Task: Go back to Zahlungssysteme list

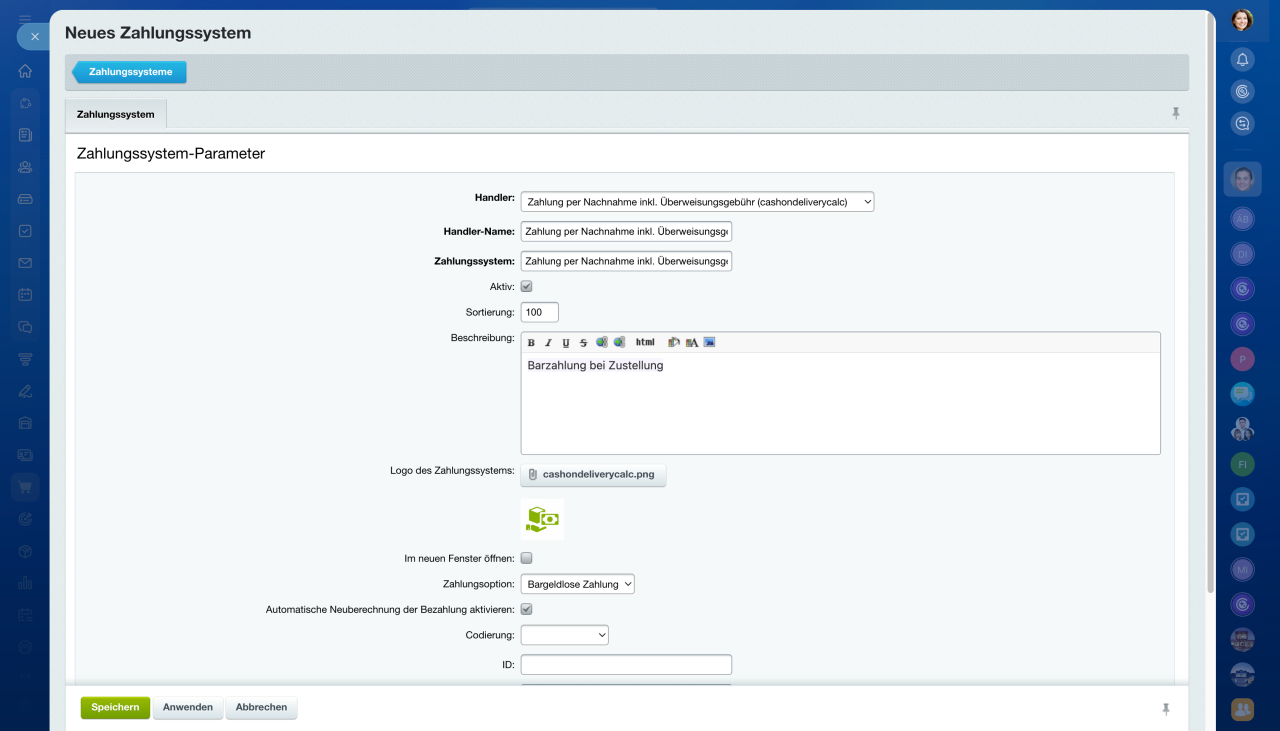Action: click(130, 72)
